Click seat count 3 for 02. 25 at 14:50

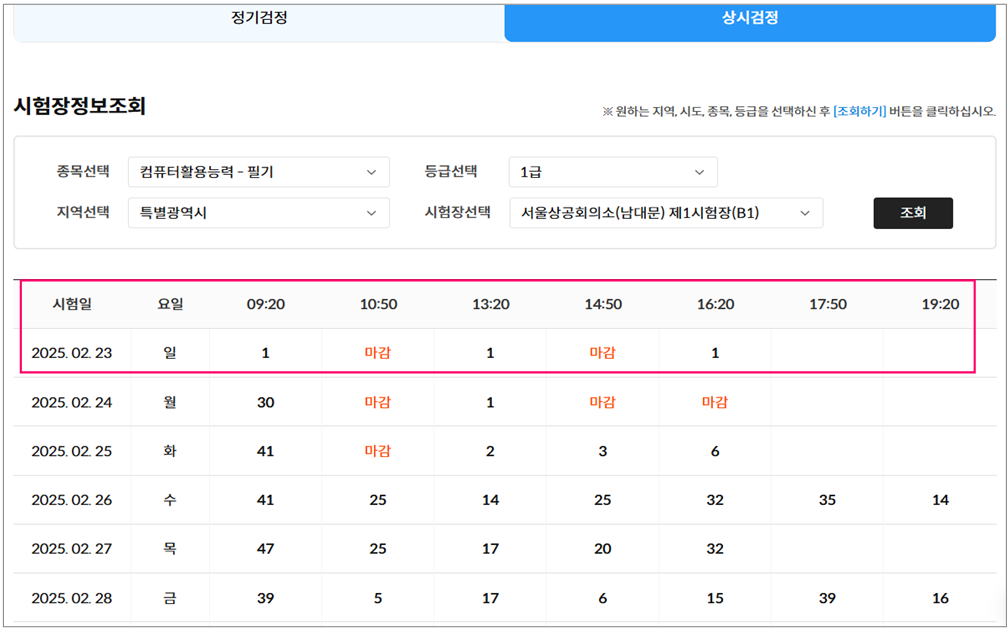603,451
